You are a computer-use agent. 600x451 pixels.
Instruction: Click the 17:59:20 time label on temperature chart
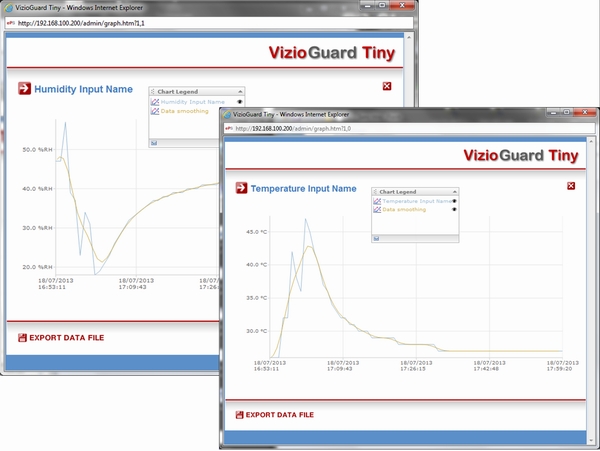pos(559,369)
